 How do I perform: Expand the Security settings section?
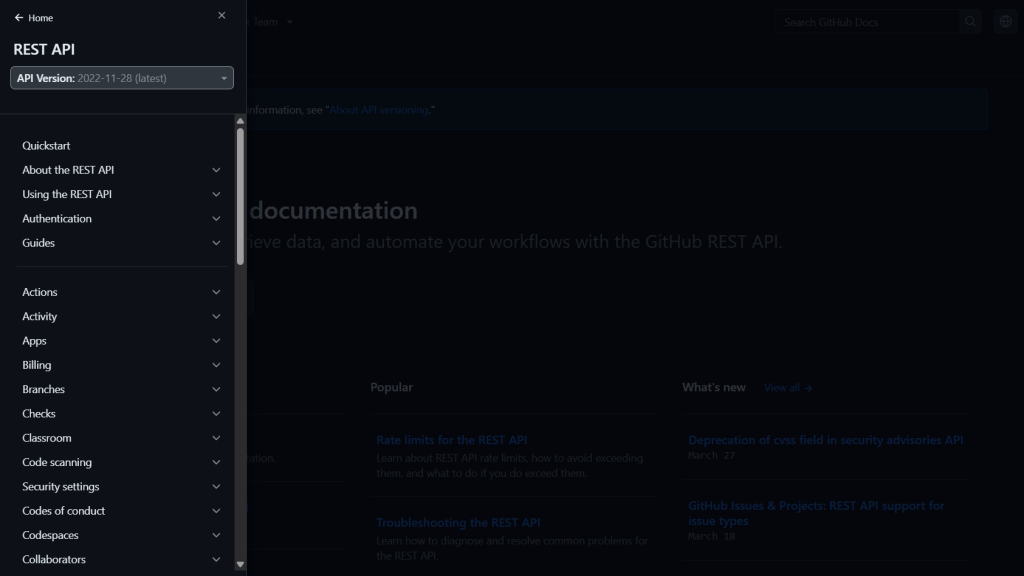click(x=121, y=487)
